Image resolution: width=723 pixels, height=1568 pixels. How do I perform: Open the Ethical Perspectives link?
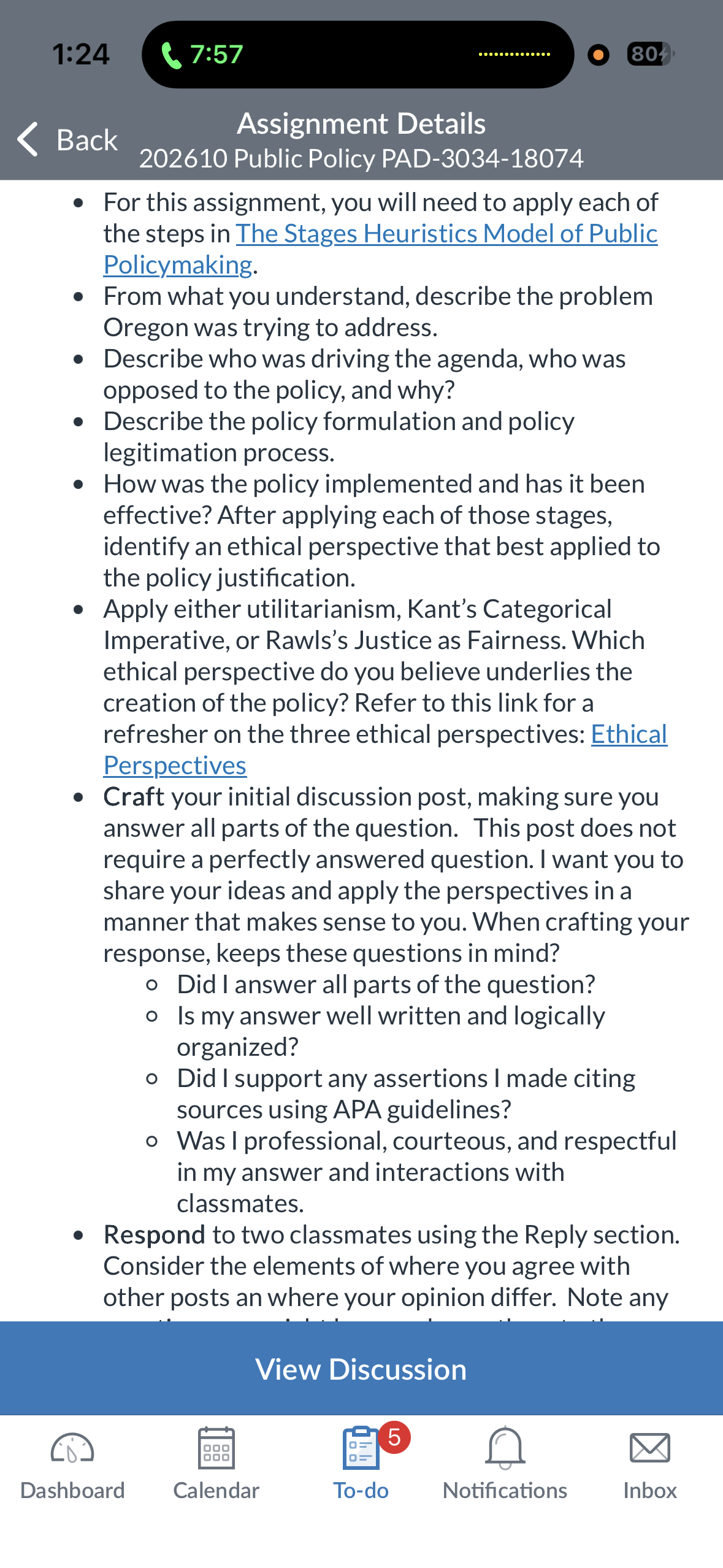tap(629, 734)
